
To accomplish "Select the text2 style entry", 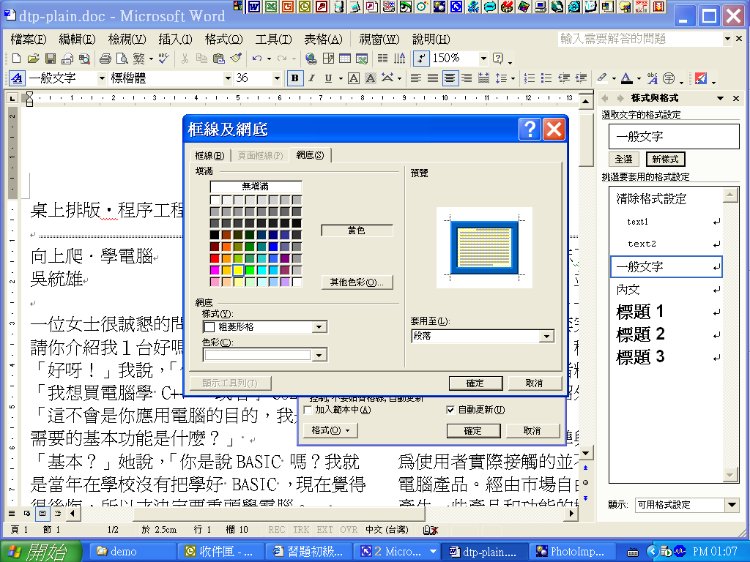I will coord(667,244).
